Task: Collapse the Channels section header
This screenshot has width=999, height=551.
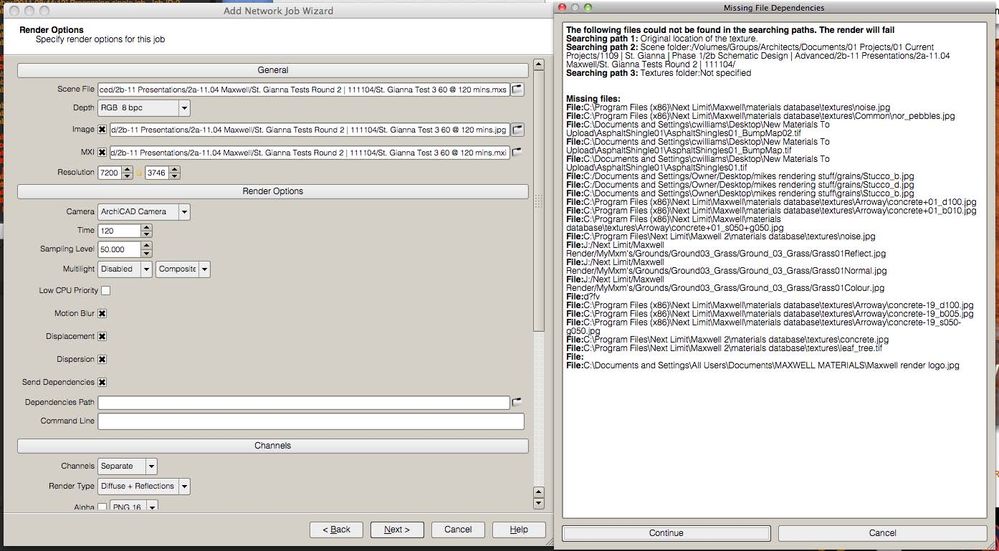Action: (x=273, y=446)
